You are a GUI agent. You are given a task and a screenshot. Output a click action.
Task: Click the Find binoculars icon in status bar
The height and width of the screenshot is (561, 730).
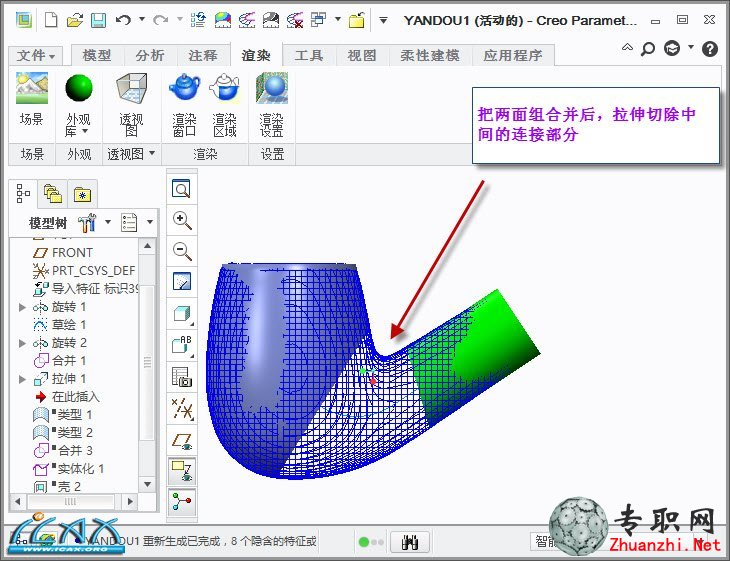pos(409,541)
